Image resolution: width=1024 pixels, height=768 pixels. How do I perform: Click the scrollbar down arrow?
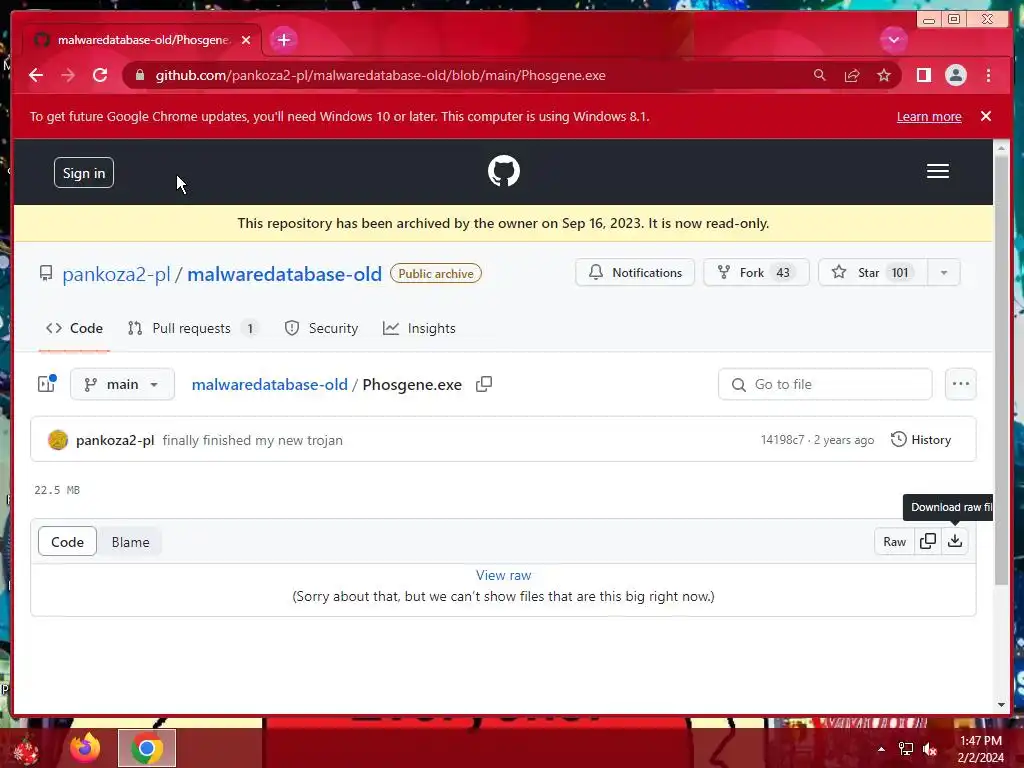[1001, 705]
